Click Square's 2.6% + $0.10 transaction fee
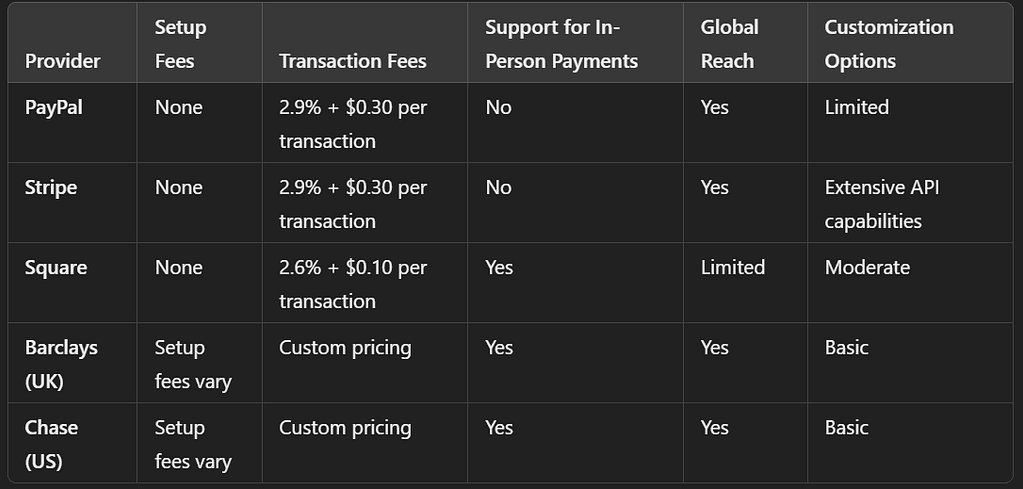Screen dimensions: 1023x489 (352, 284)
